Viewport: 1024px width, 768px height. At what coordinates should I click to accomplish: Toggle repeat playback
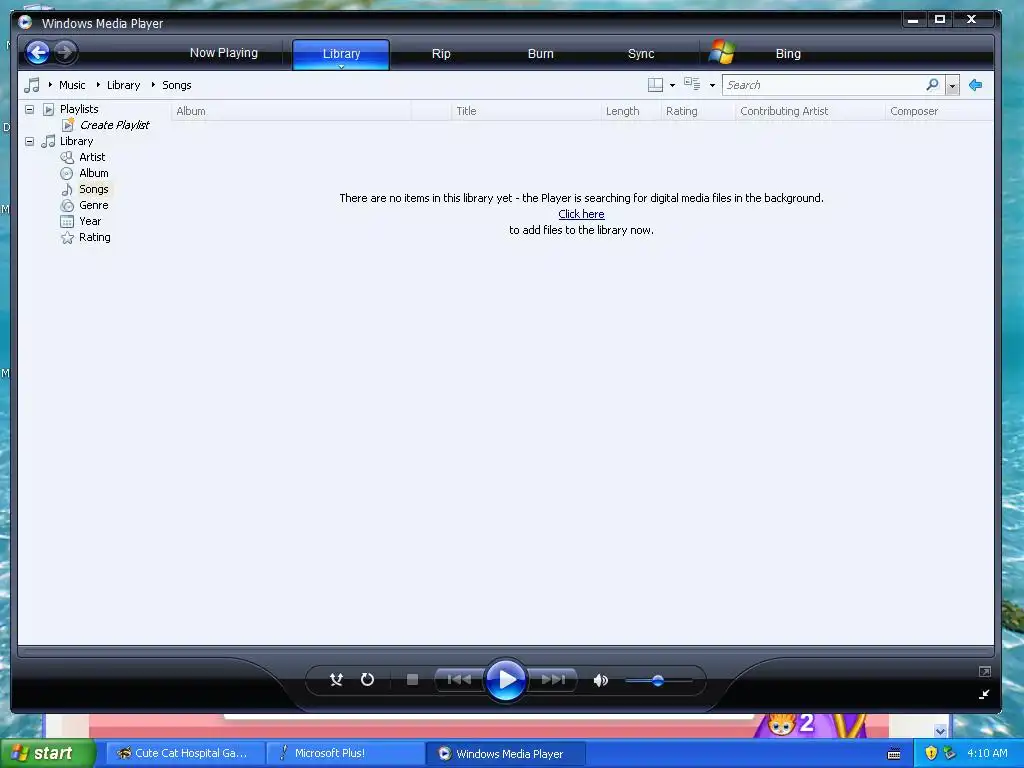[x=367, y=680]
